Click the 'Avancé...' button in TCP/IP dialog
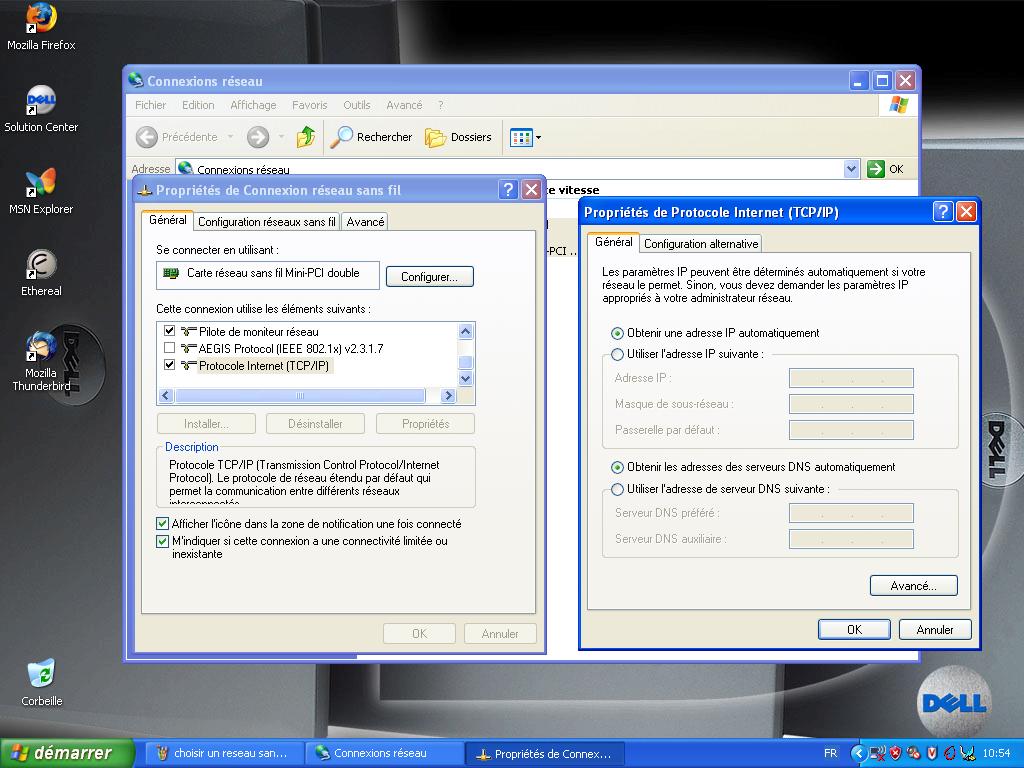The width and height of the screenshot is (1024, 768). [913, 586]
